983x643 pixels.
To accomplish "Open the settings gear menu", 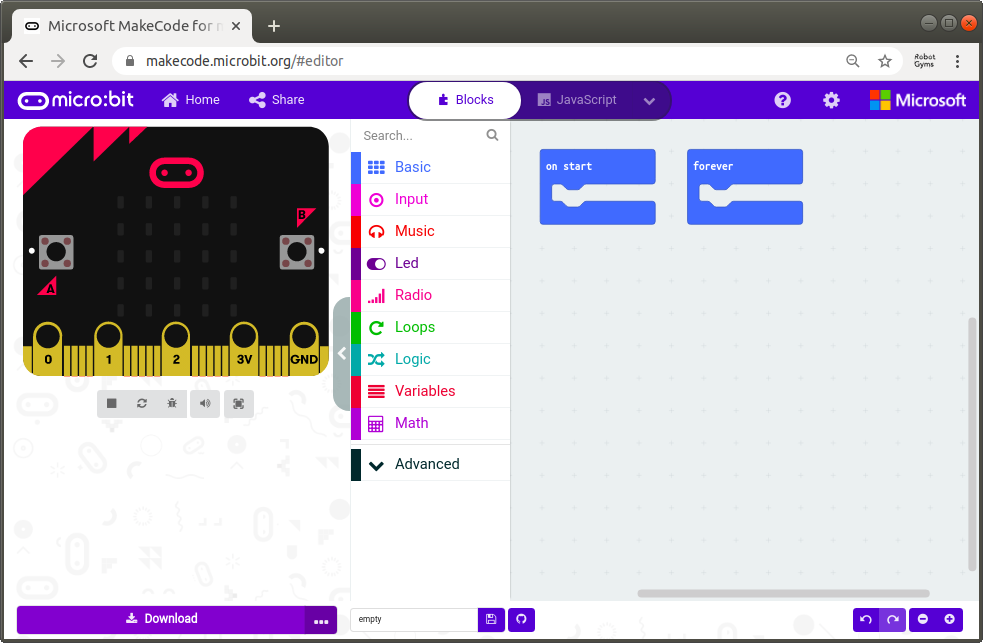I will point(831,100).
